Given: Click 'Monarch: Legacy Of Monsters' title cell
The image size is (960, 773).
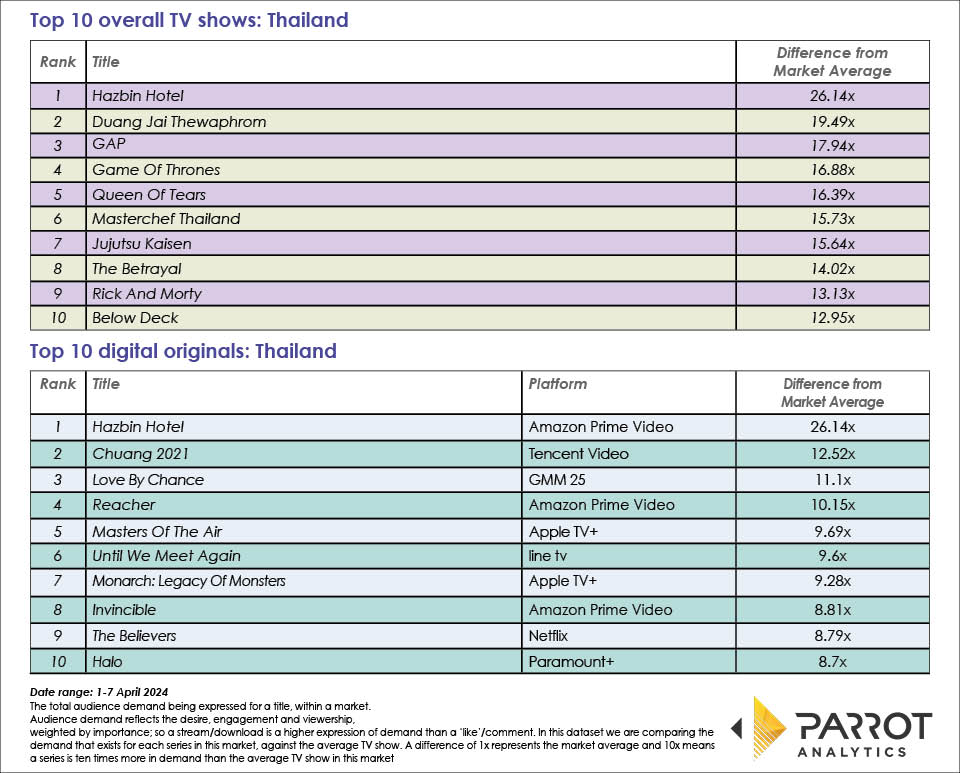Looking at the screenshot, I should click(304, 581).
